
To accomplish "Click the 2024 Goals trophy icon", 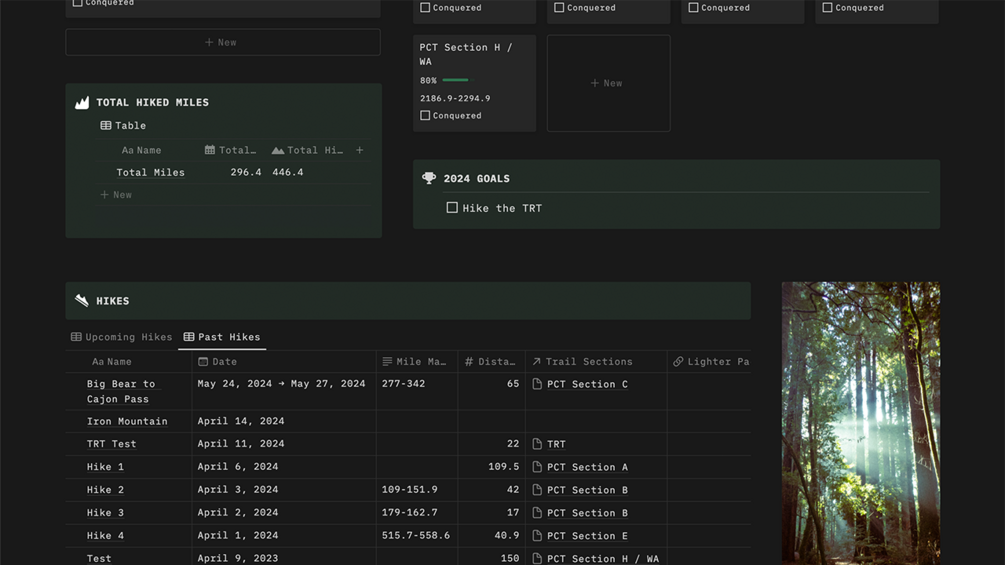I will click(429, 178).
